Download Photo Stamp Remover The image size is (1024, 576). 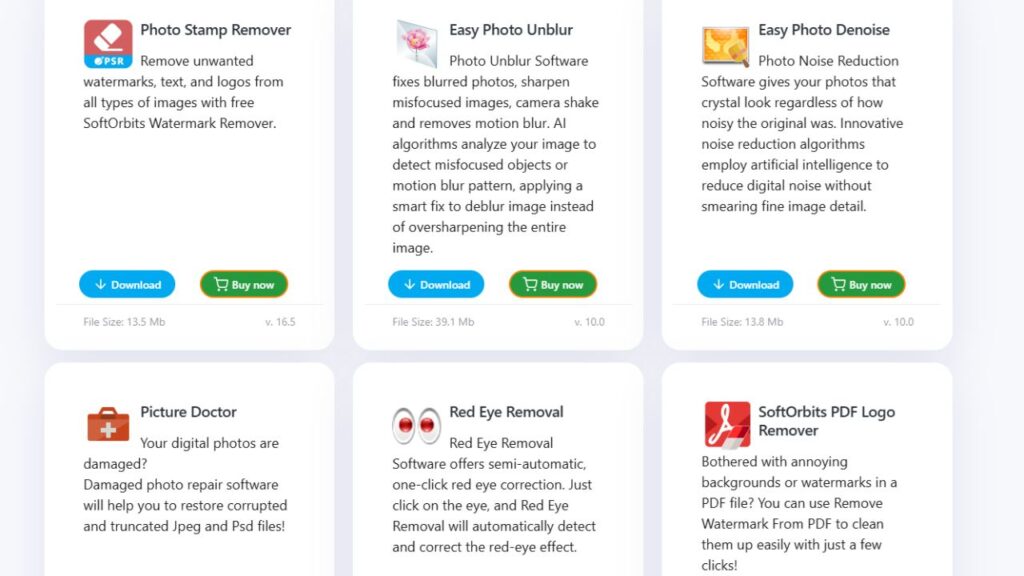127,284
